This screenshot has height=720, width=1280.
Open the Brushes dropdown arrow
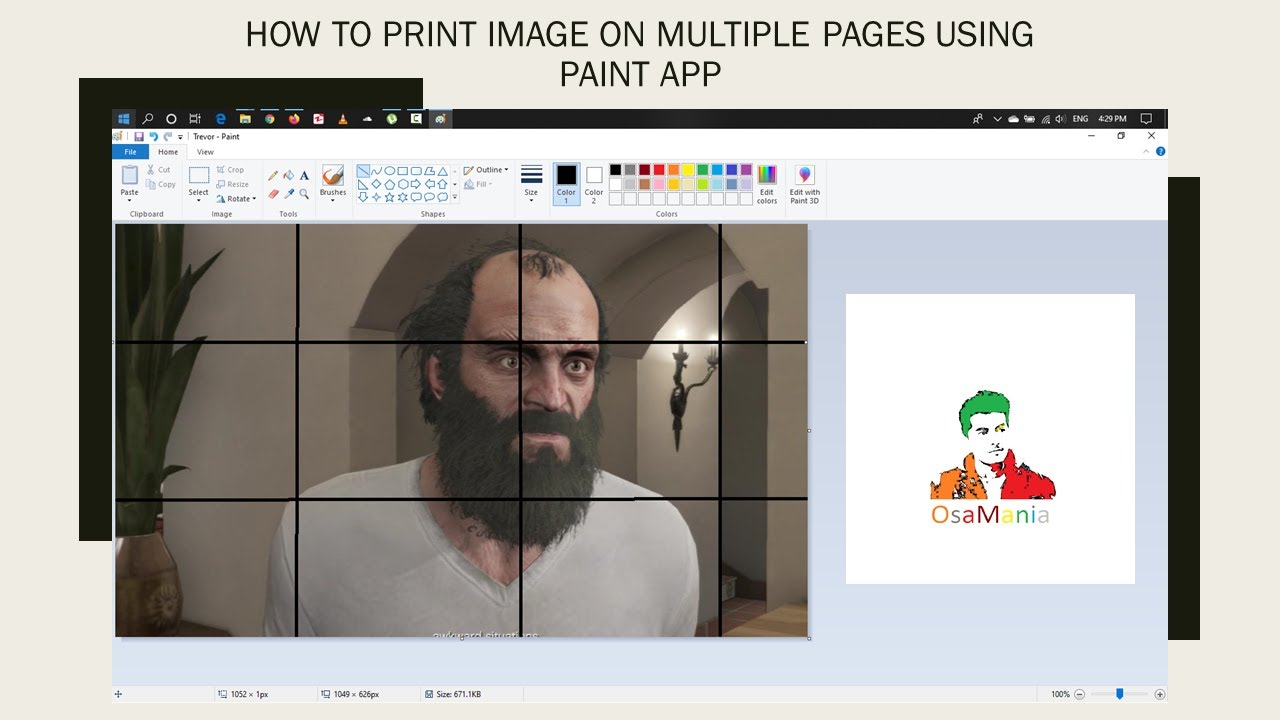[x=333, y=200]
